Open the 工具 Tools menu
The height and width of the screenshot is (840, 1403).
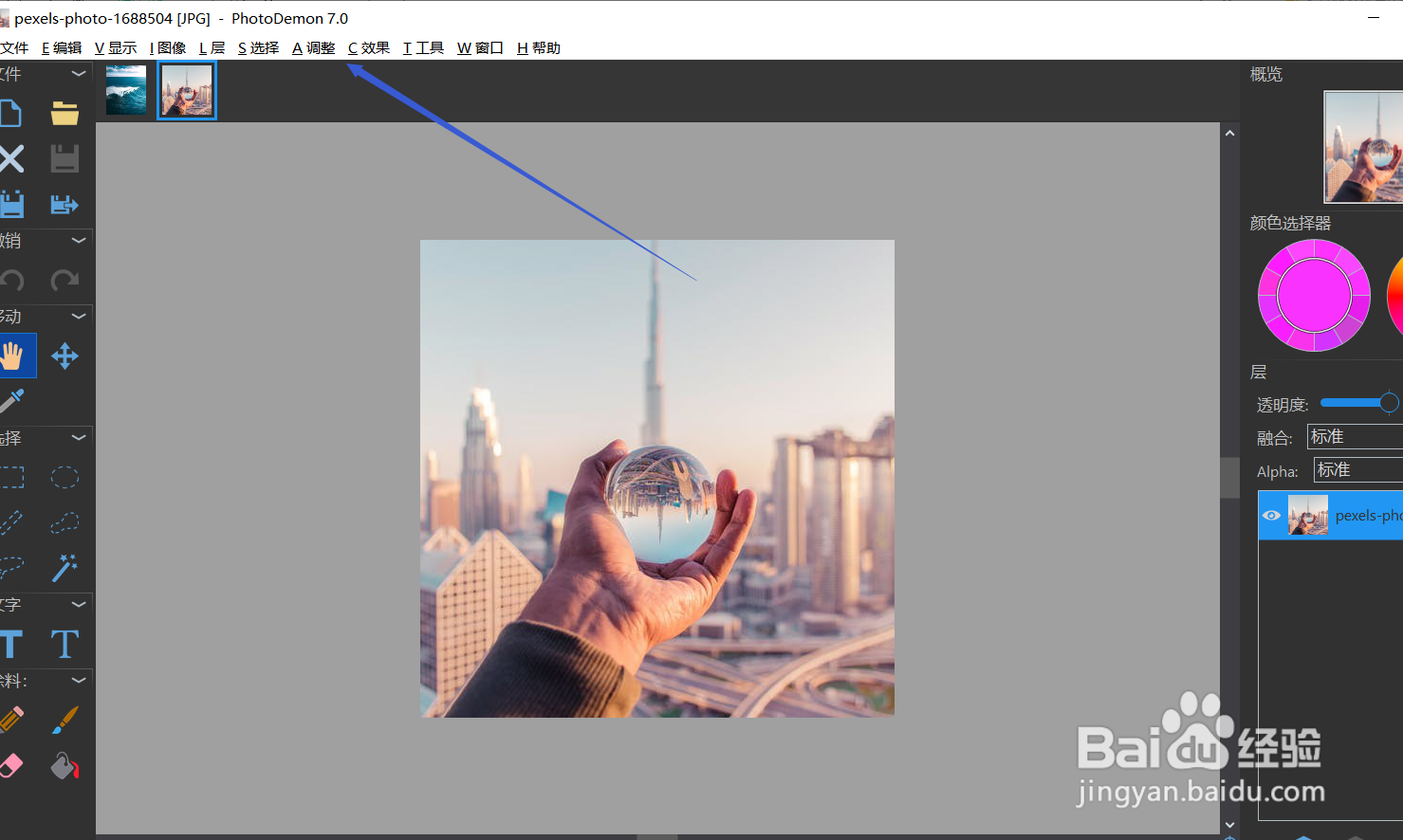423,47
